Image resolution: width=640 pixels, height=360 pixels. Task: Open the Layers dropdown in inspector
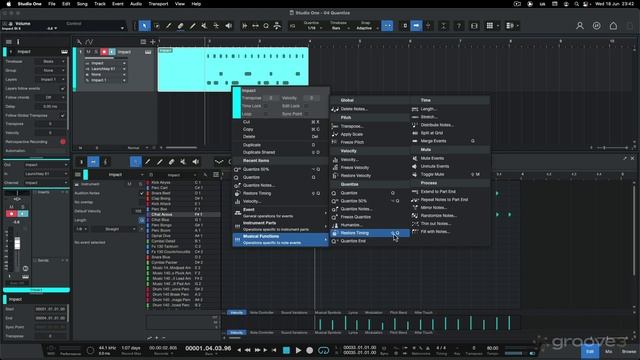pos(51,80)
